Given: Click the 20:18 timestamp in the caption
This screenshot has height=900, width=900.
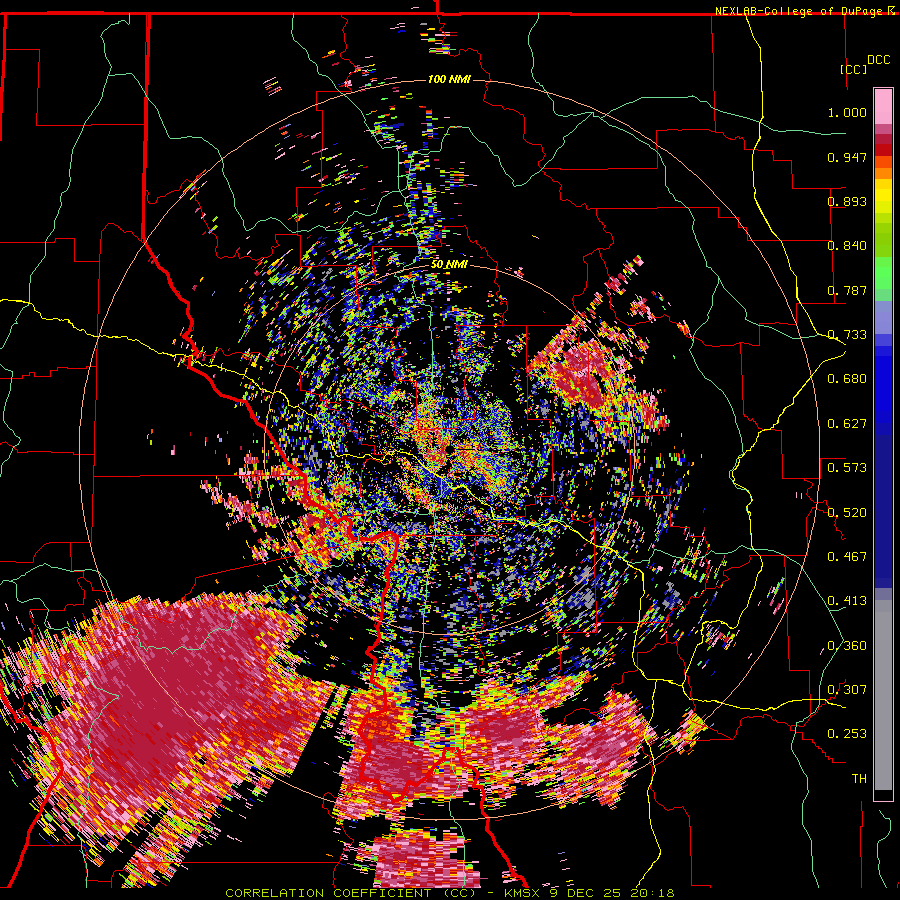Looking at the screenshot, I should click(654, 893).
